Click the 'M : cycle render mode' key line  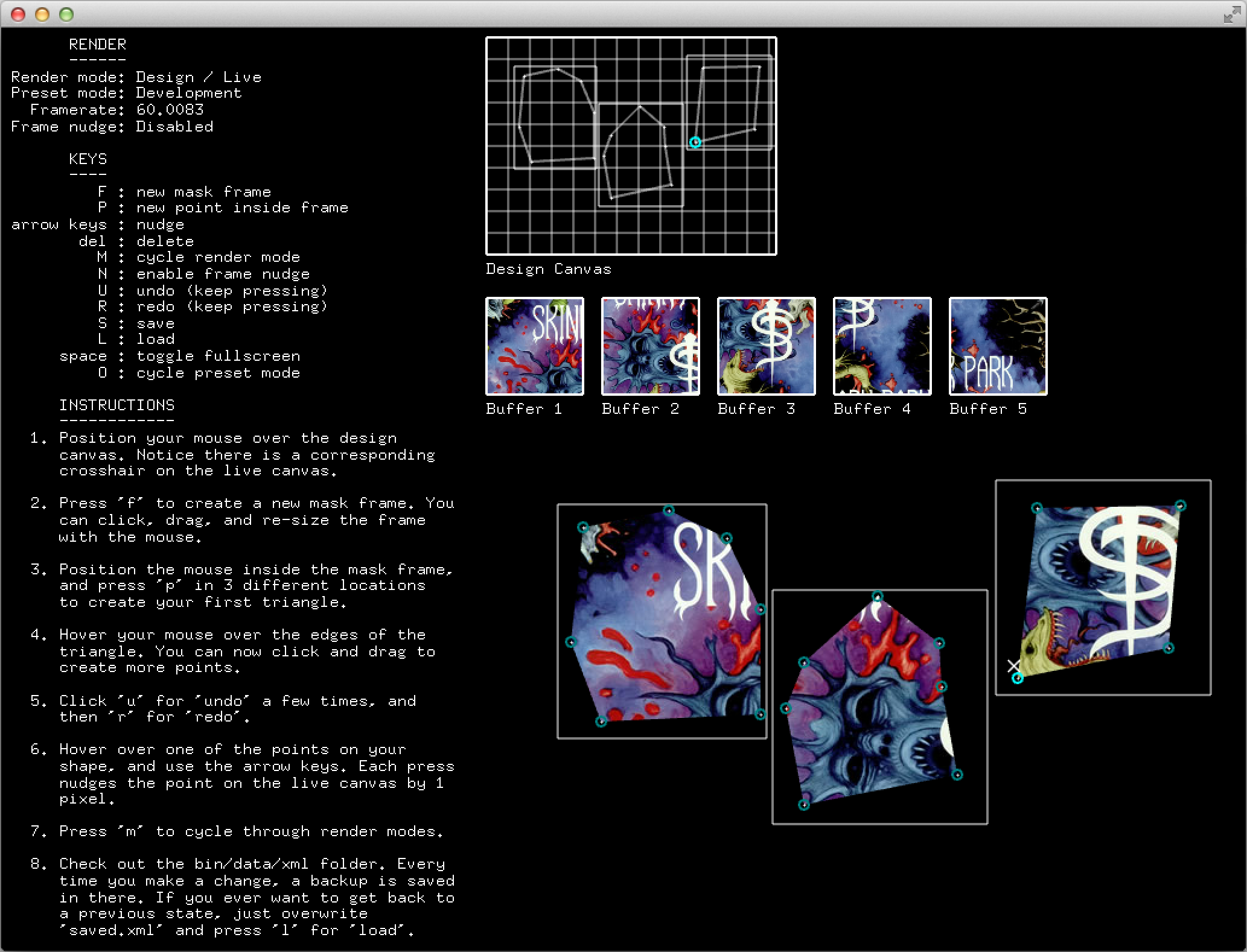coord(199,257)
